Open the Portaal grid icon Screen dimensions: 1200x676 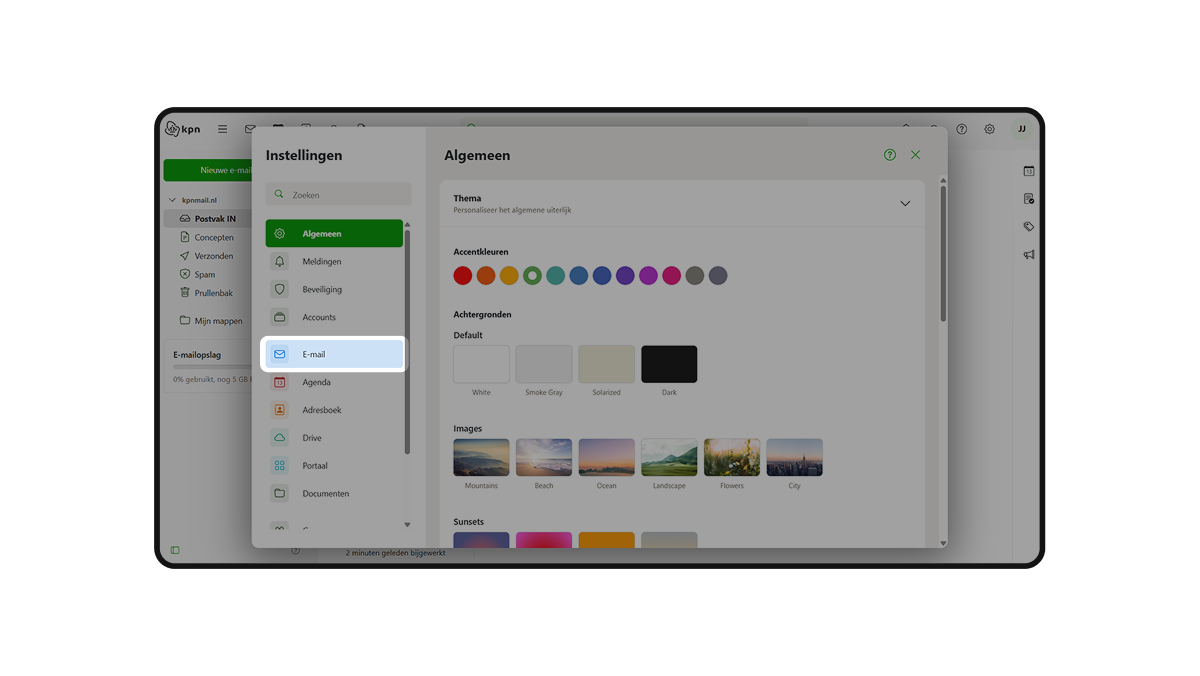tap(280, 465)
